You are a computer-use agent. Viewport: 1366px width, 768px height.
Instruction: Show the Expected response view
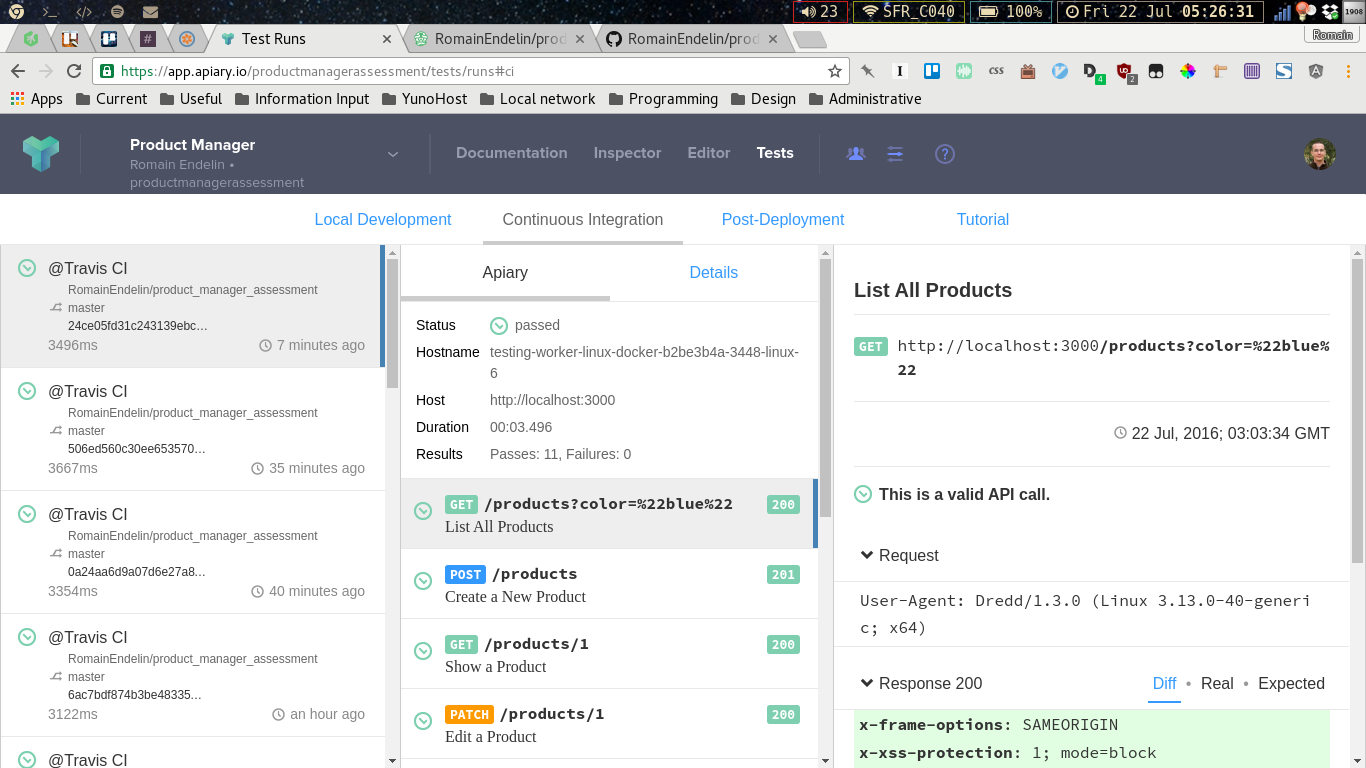pos(1291,684)
